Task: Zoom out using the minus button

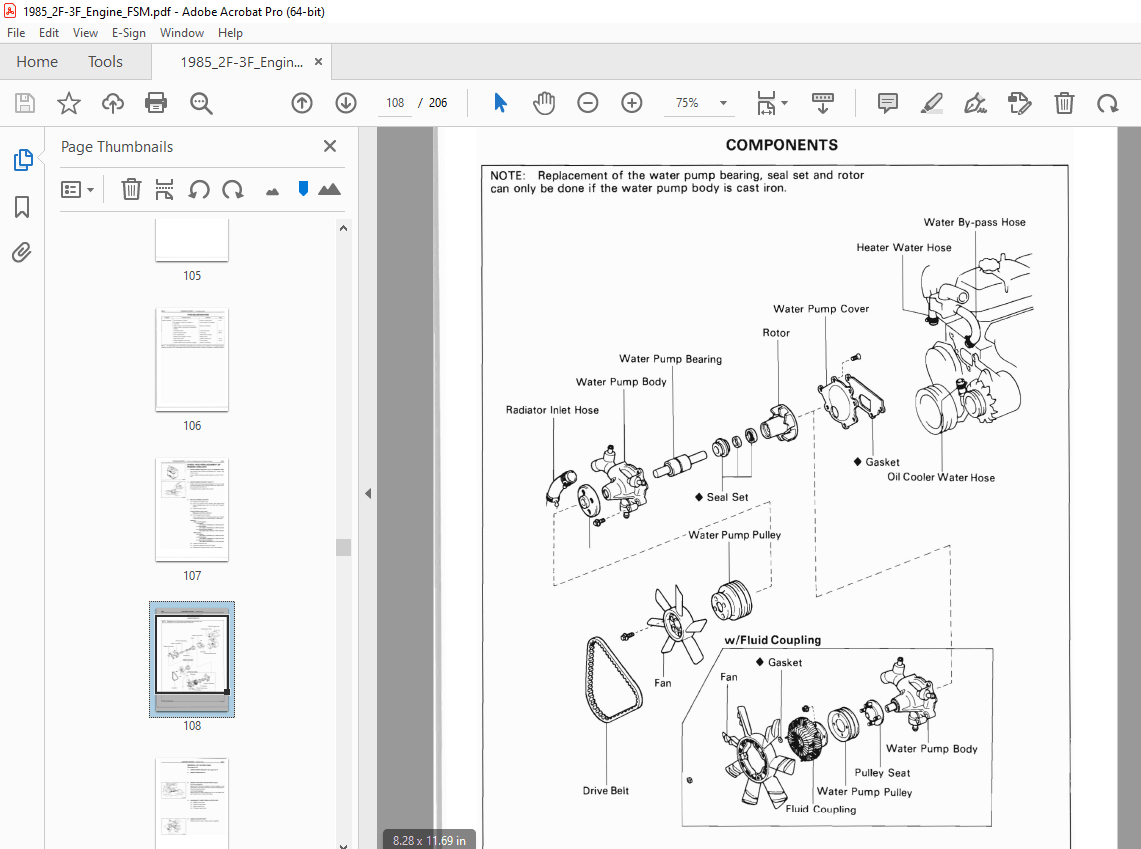Action: 587,102
